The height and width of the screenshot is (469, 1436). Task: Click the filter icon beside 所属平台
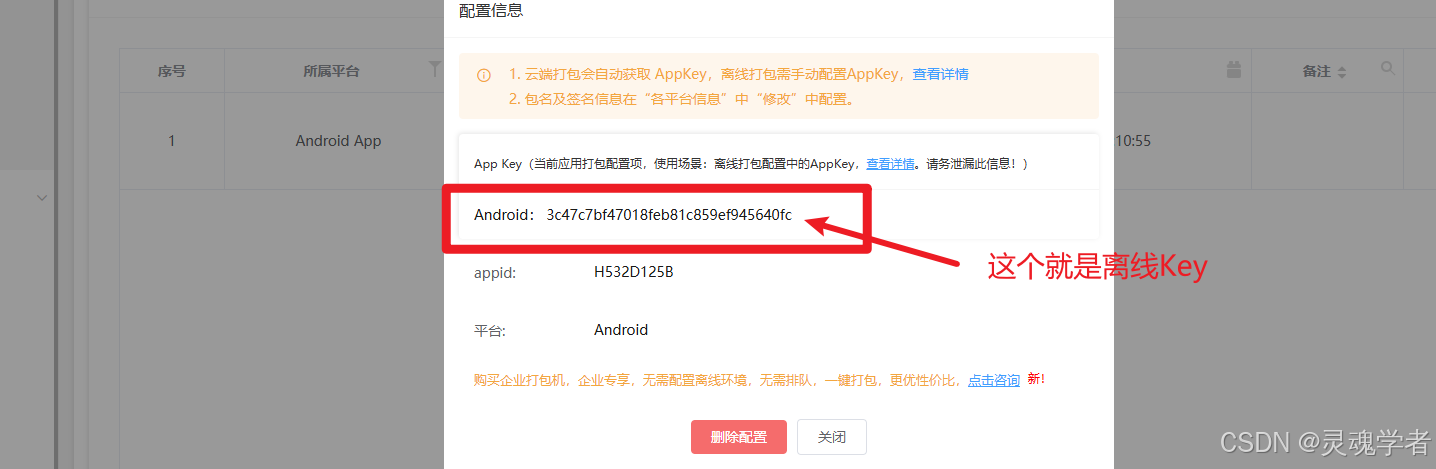click(x=434, y=70)
